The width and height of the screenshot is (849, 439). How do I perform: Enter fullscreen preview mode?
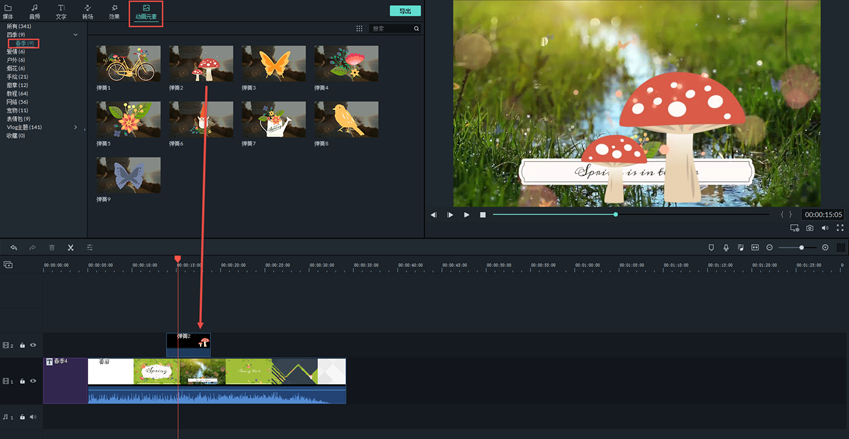840,228
